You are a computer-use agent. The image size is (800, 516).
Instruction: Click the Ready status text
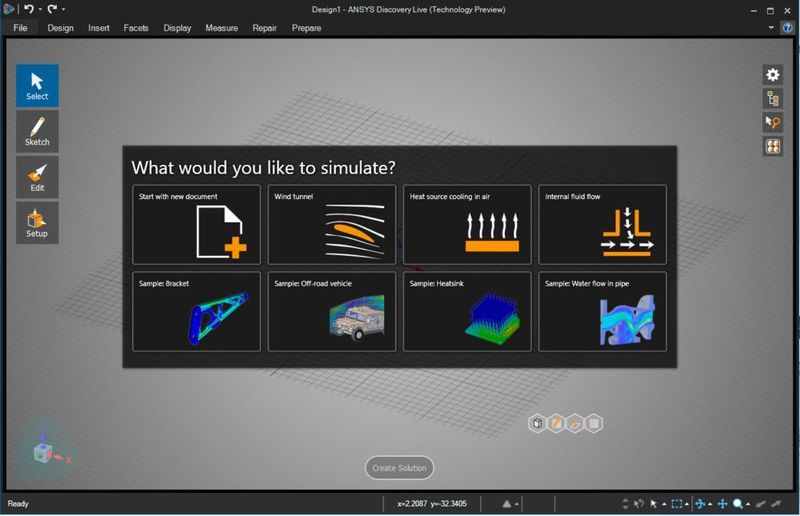click(x=18, y=504)
